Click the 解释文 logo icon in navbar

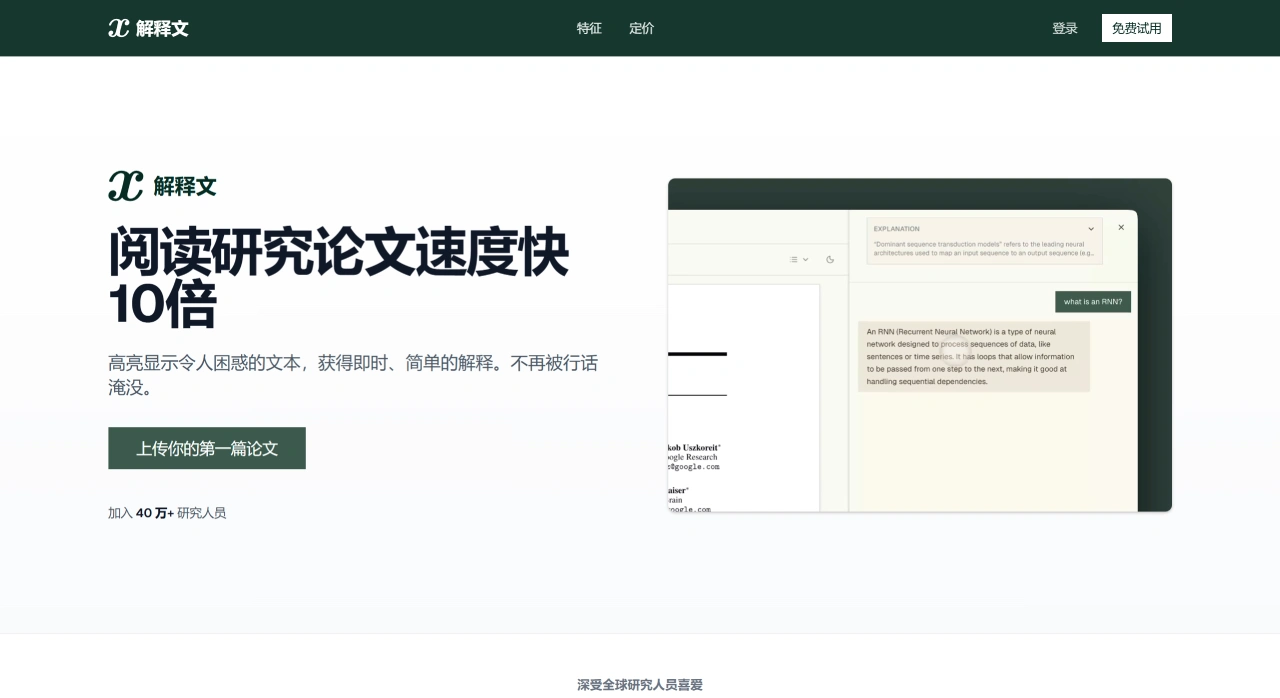coord(117,28)
